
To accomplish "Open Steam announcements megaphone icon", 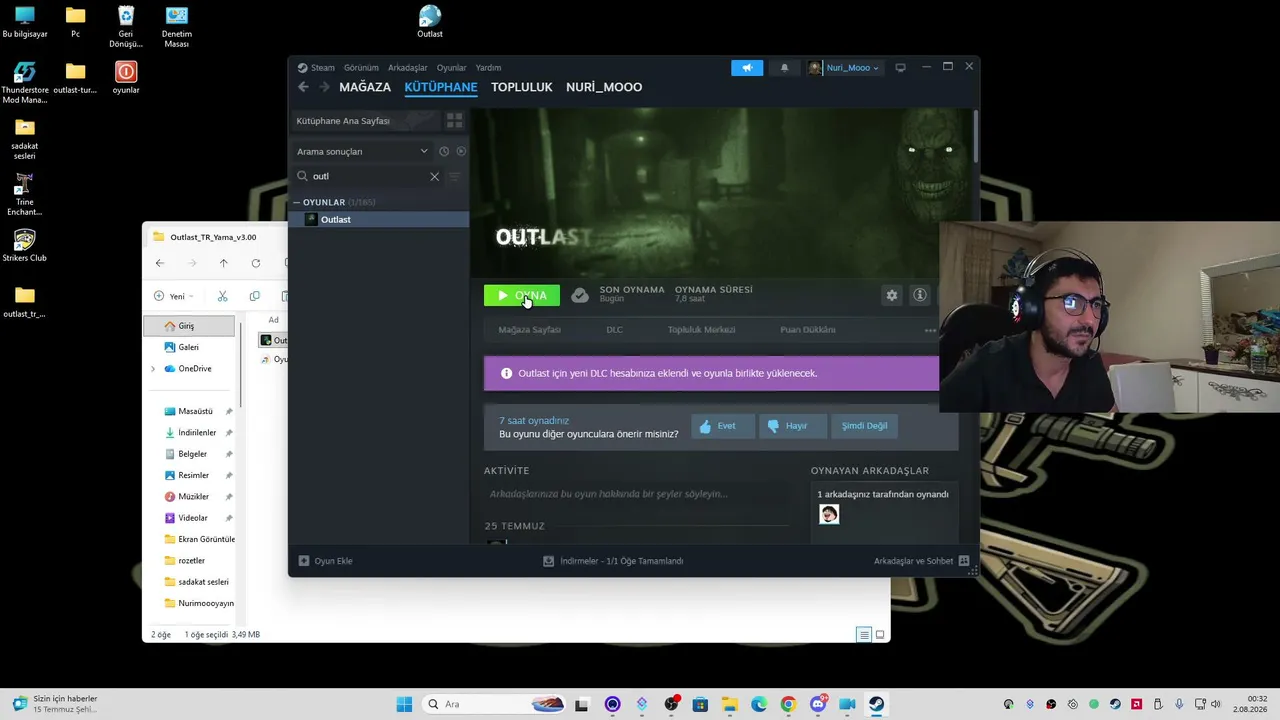I will tap(747, 68).
